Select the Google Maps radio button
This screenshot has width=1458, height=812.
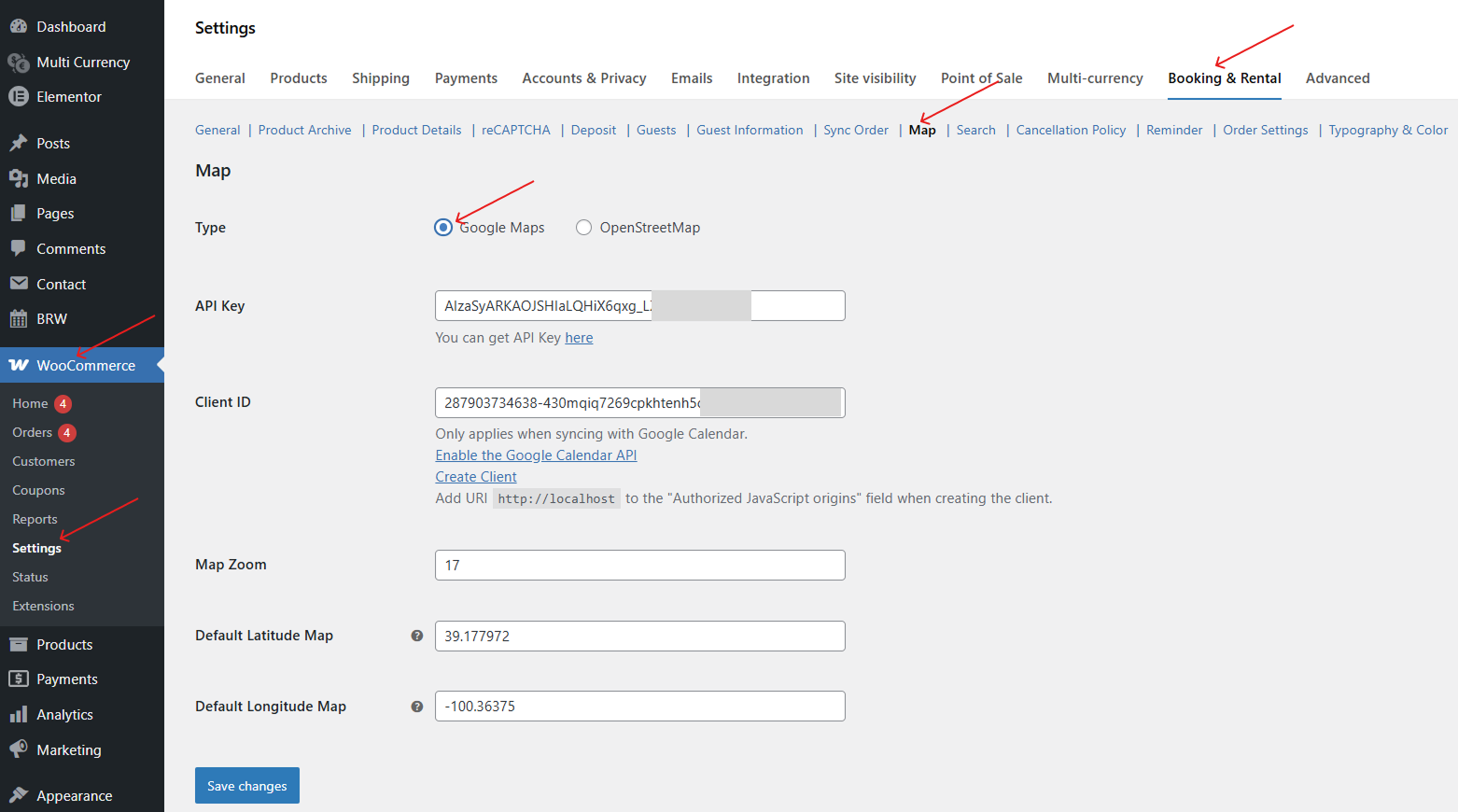(x=443, y=228)
